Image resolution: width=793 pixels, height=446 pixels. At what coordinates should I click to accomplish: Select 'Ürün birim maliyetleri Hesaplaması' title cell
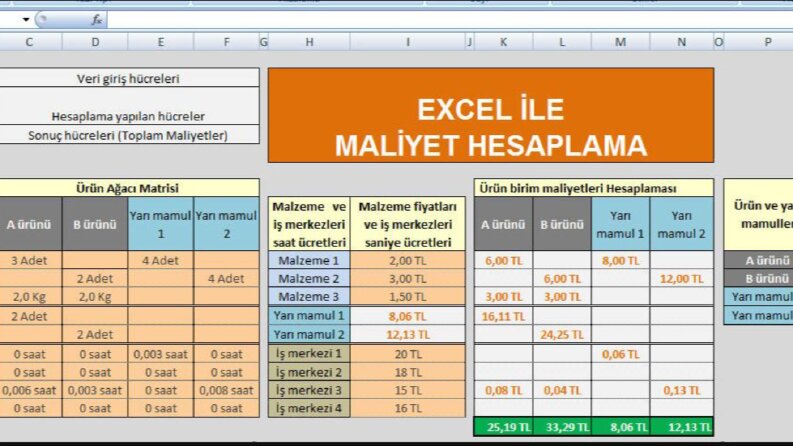pyautogui.click(x=594, y=188)
